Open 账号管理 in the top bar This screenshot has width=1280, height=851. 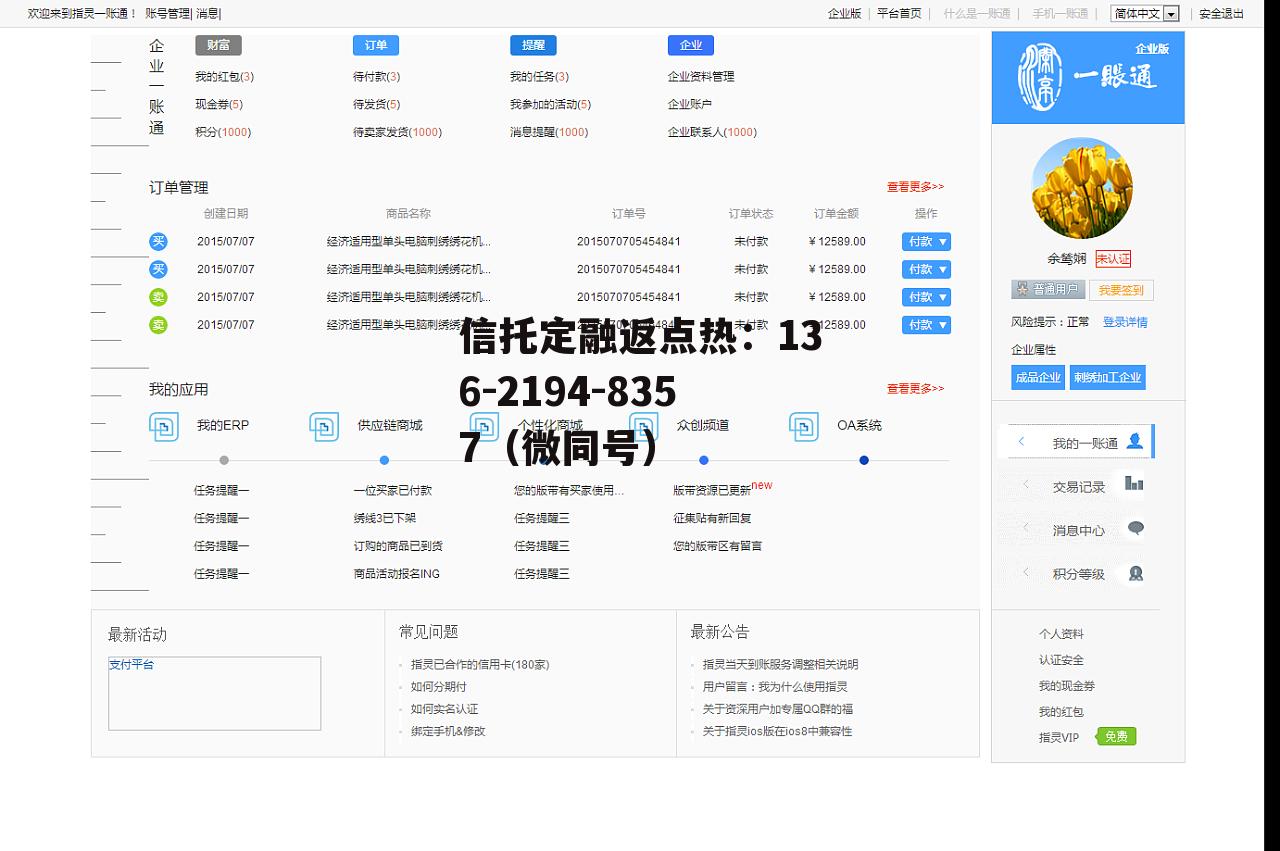pyautogui.click(x=167, y=14)
